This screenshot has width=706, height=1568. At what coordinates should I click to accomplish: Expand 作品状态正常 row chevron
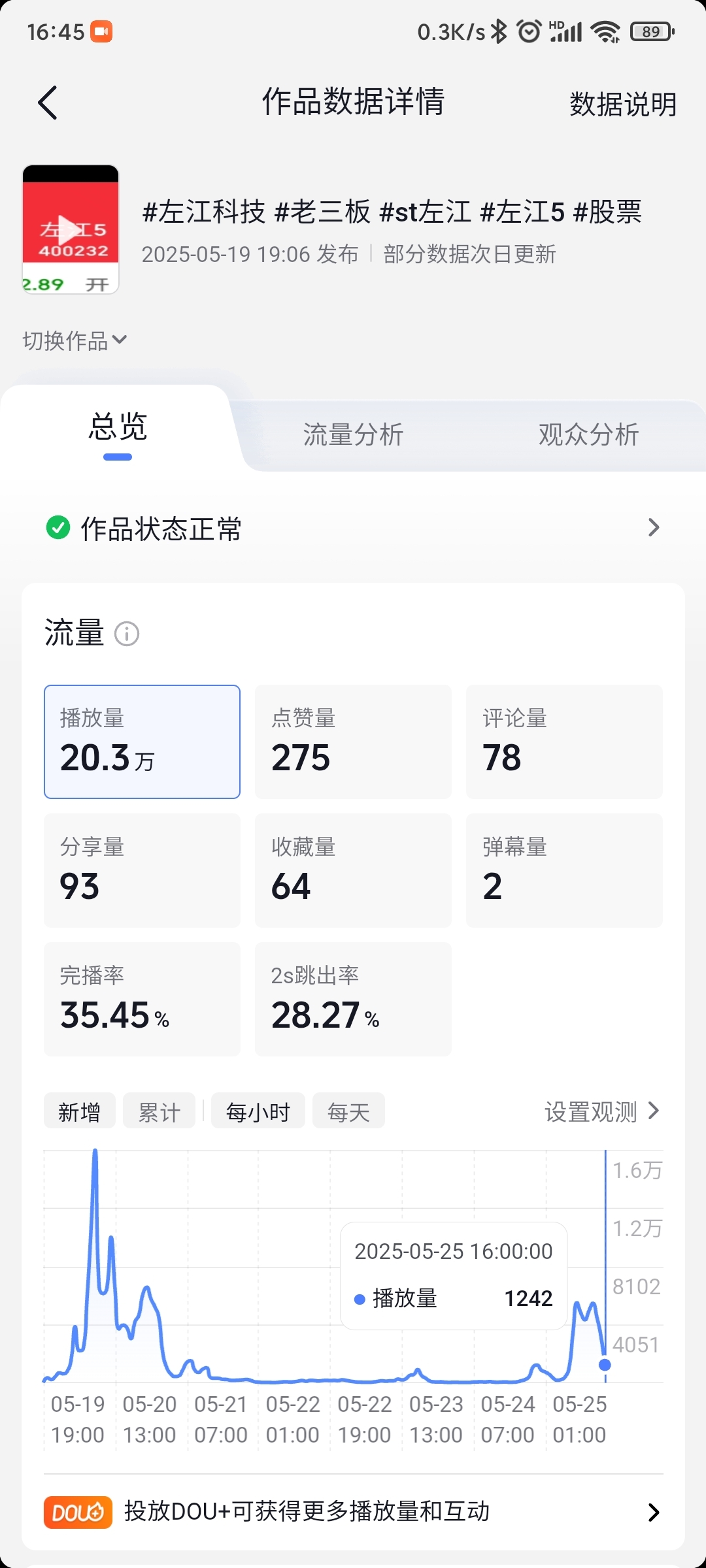653,527
